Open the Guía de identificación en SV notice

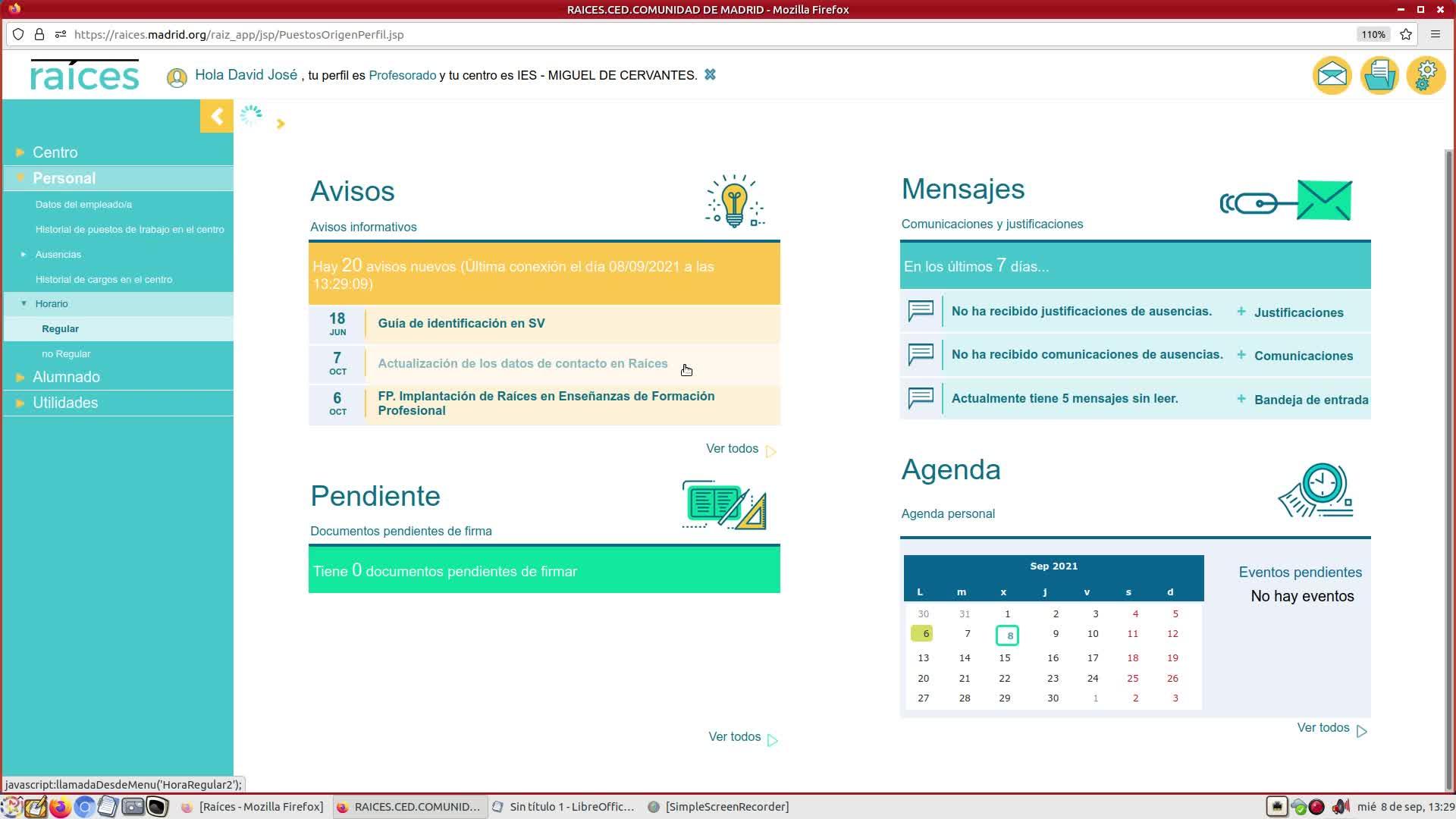point(461,323)
